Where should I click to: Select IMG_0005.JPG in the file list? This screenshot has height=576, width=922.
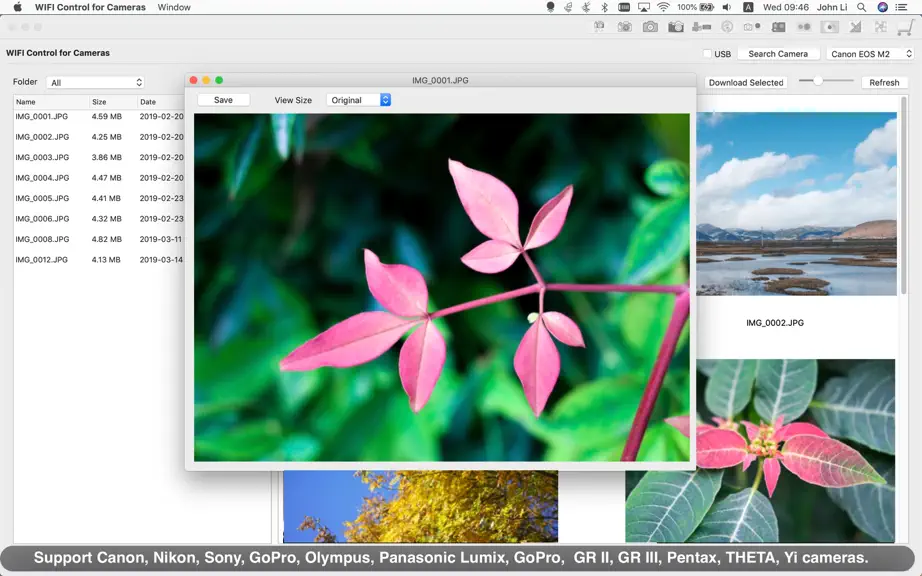[99, 198]
